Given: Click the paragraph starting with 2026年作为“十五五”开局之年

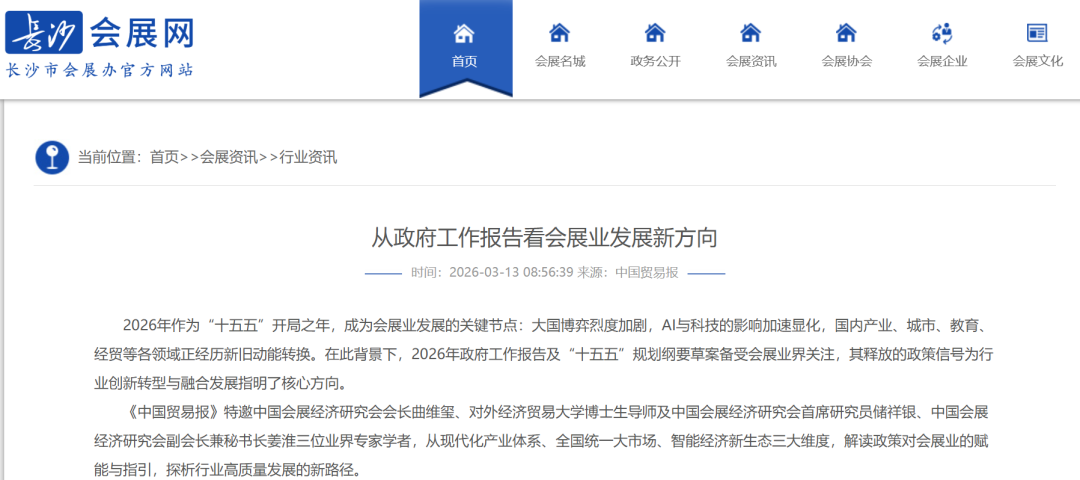Looking at the screenshot, I should (x=543, y=353).
